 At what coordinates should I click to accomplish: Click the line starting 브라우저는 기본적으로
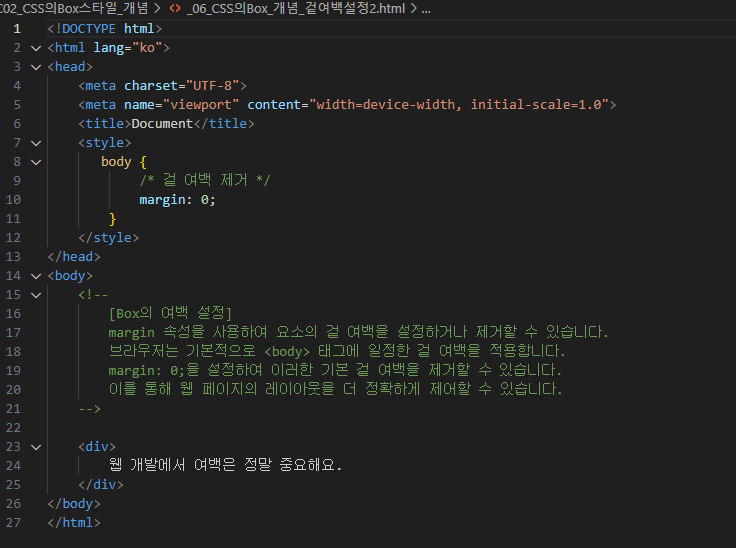pos(337,351)
